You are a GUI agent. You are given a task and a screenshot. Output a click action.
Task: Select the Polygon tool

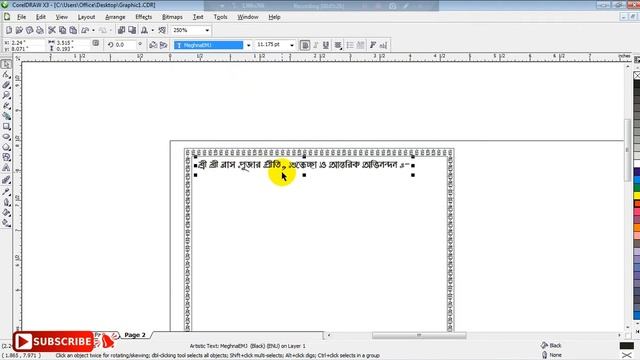(6, 147)
